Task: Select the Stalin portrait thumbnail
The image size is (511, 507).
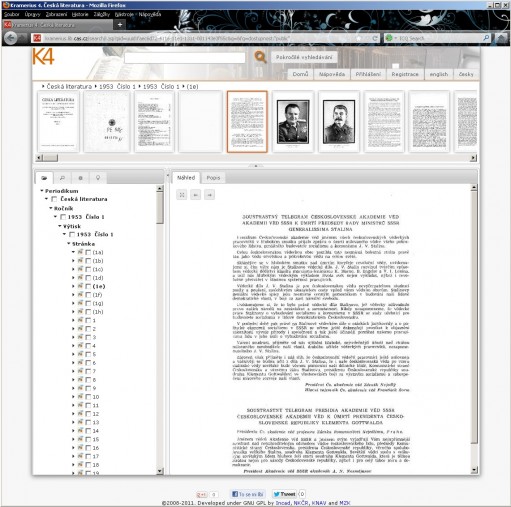Action: click(x=339, y=122)
